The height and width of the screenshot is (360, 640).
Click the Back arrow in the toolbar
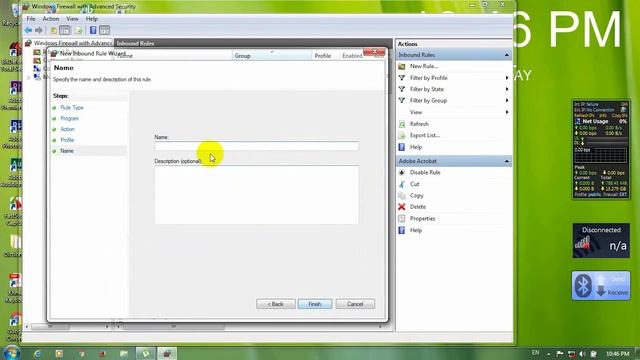point(28,30)
